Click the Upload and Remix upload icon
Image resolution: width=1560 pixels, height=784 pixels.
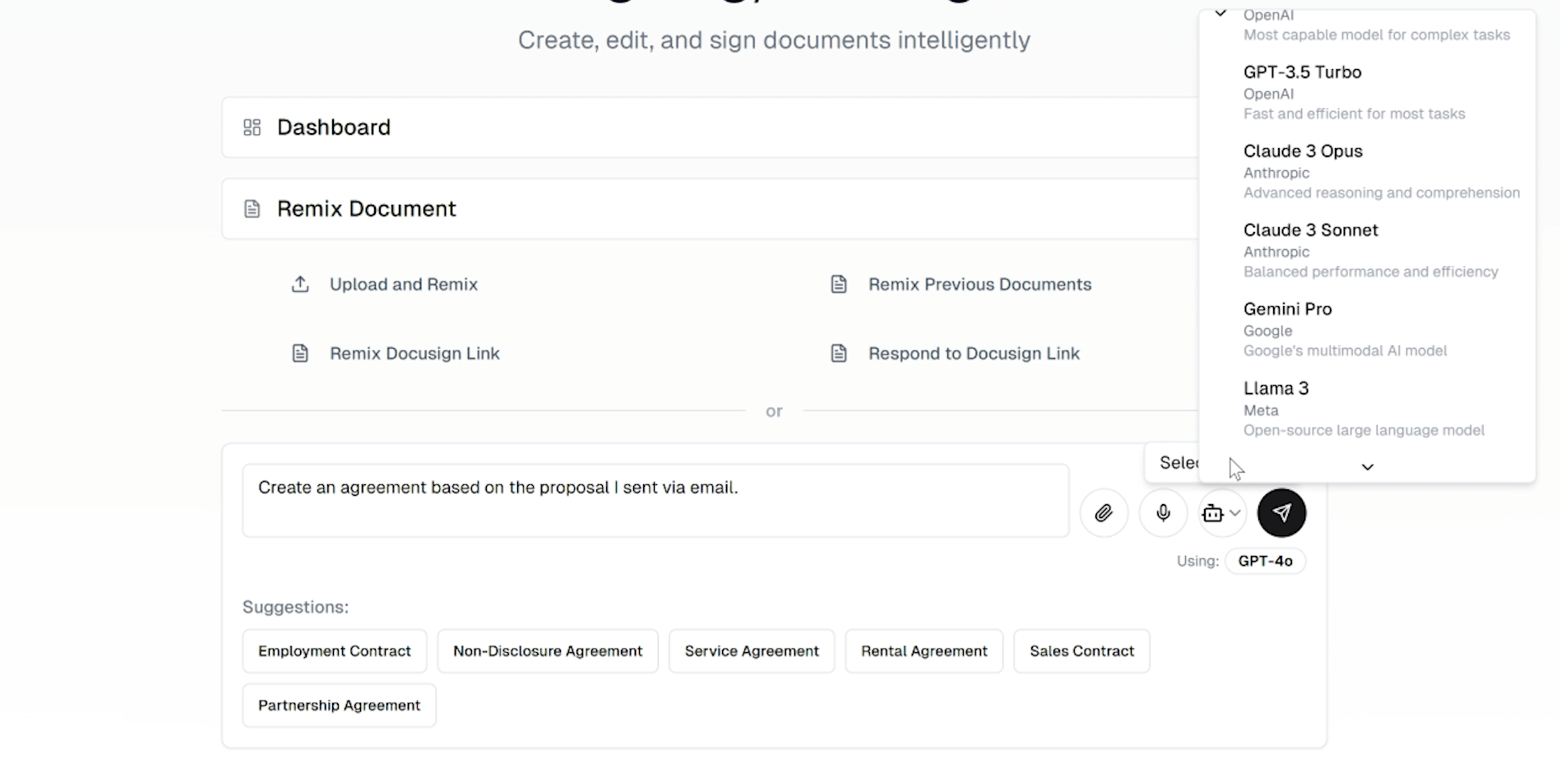[300, 284]
